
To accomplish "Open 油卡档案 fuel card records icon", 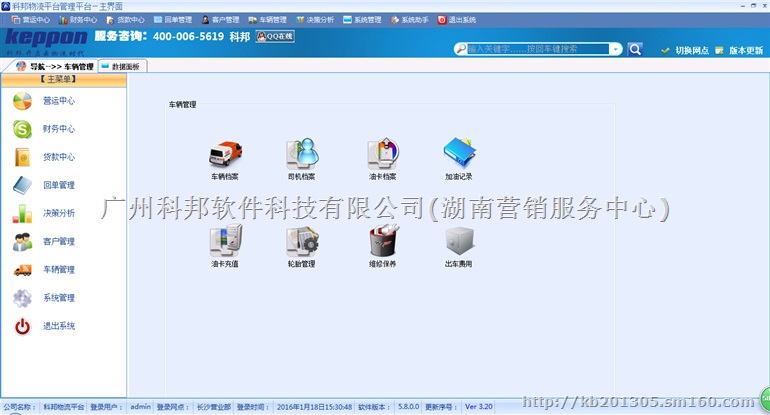I will (382, 154).
